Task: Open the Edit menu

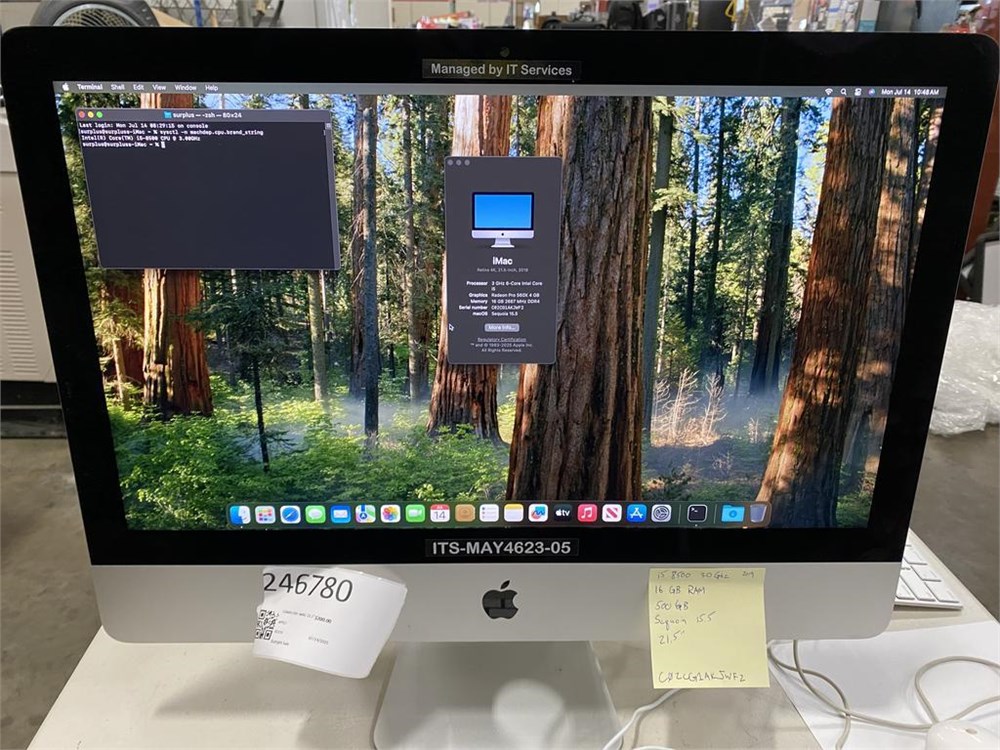Action: (x=138, y=87)
